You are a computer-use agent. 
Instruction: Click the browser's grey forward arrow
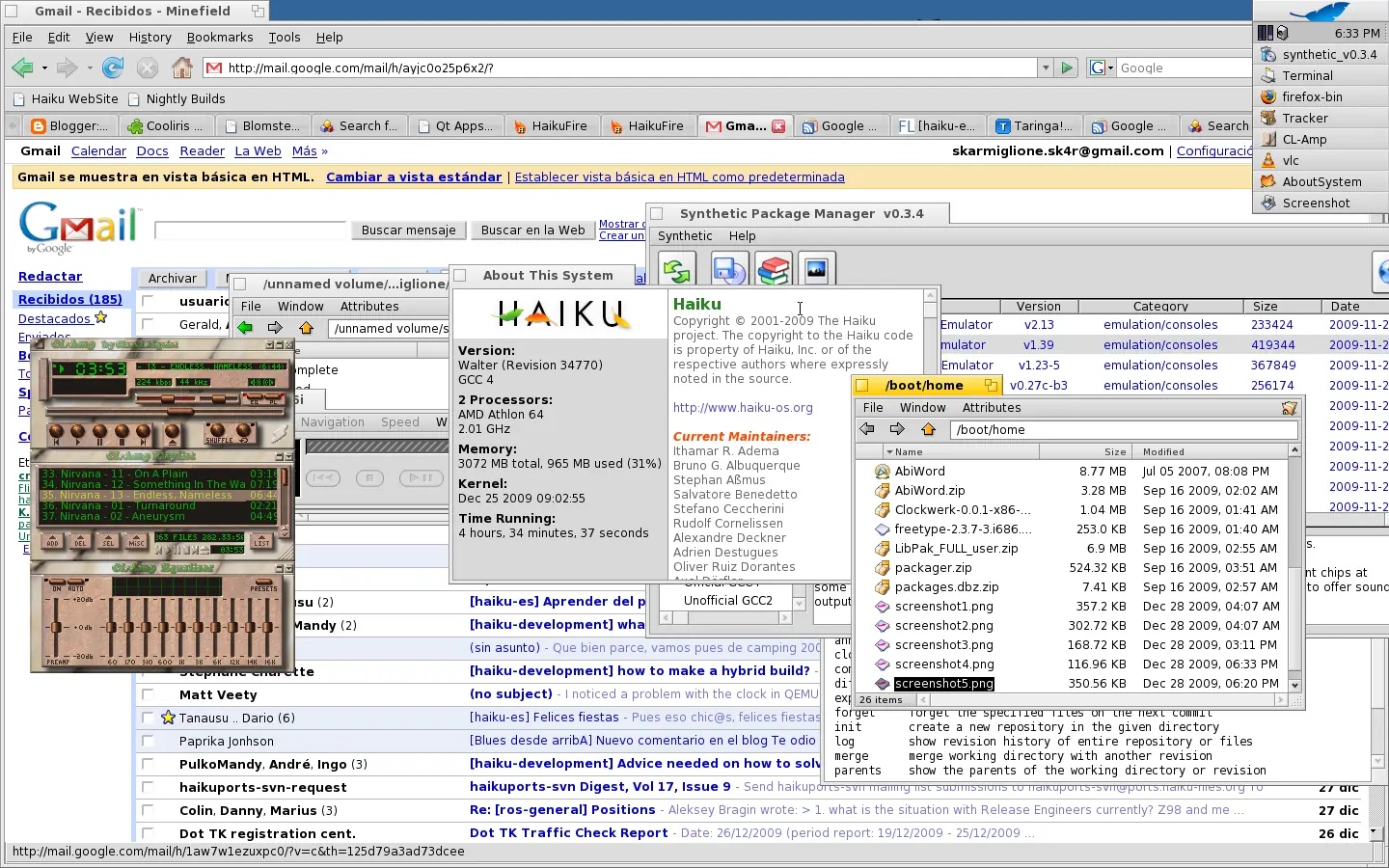click(x=67, y=68)
